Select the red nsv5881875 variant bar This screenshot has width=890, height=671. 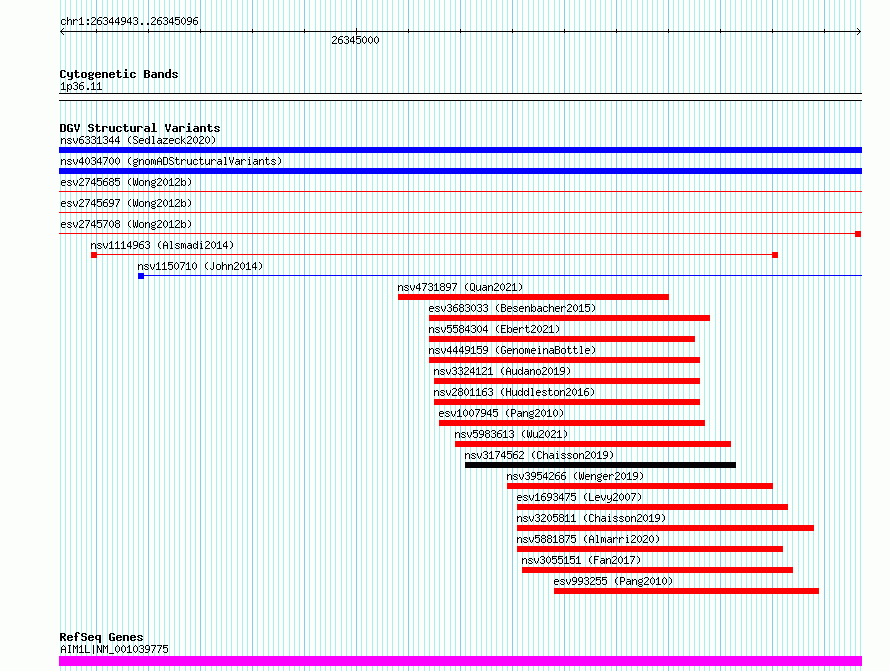click(650, 549)
